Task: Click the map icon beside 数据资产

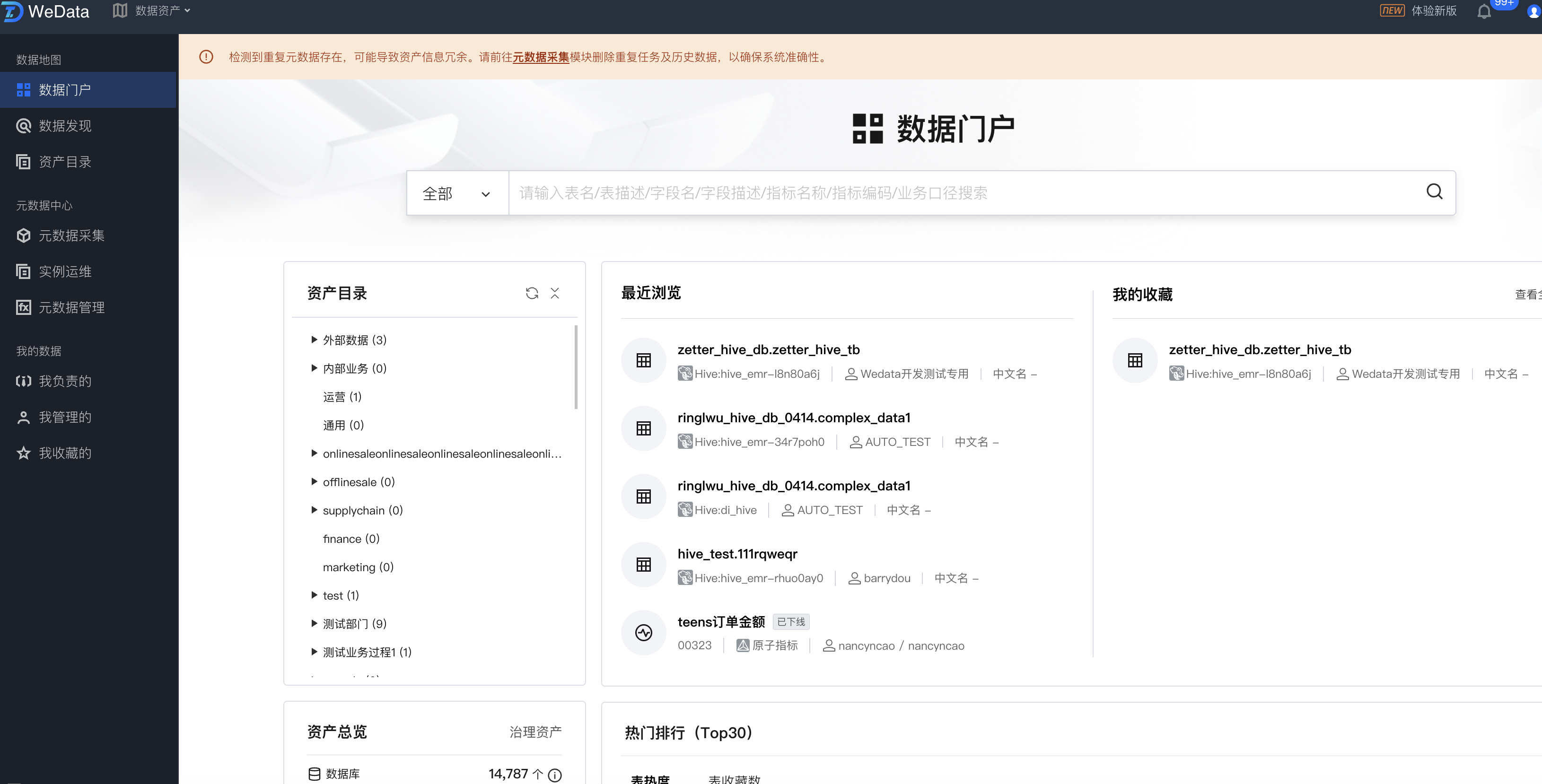Action: click(x=120, y=10)
